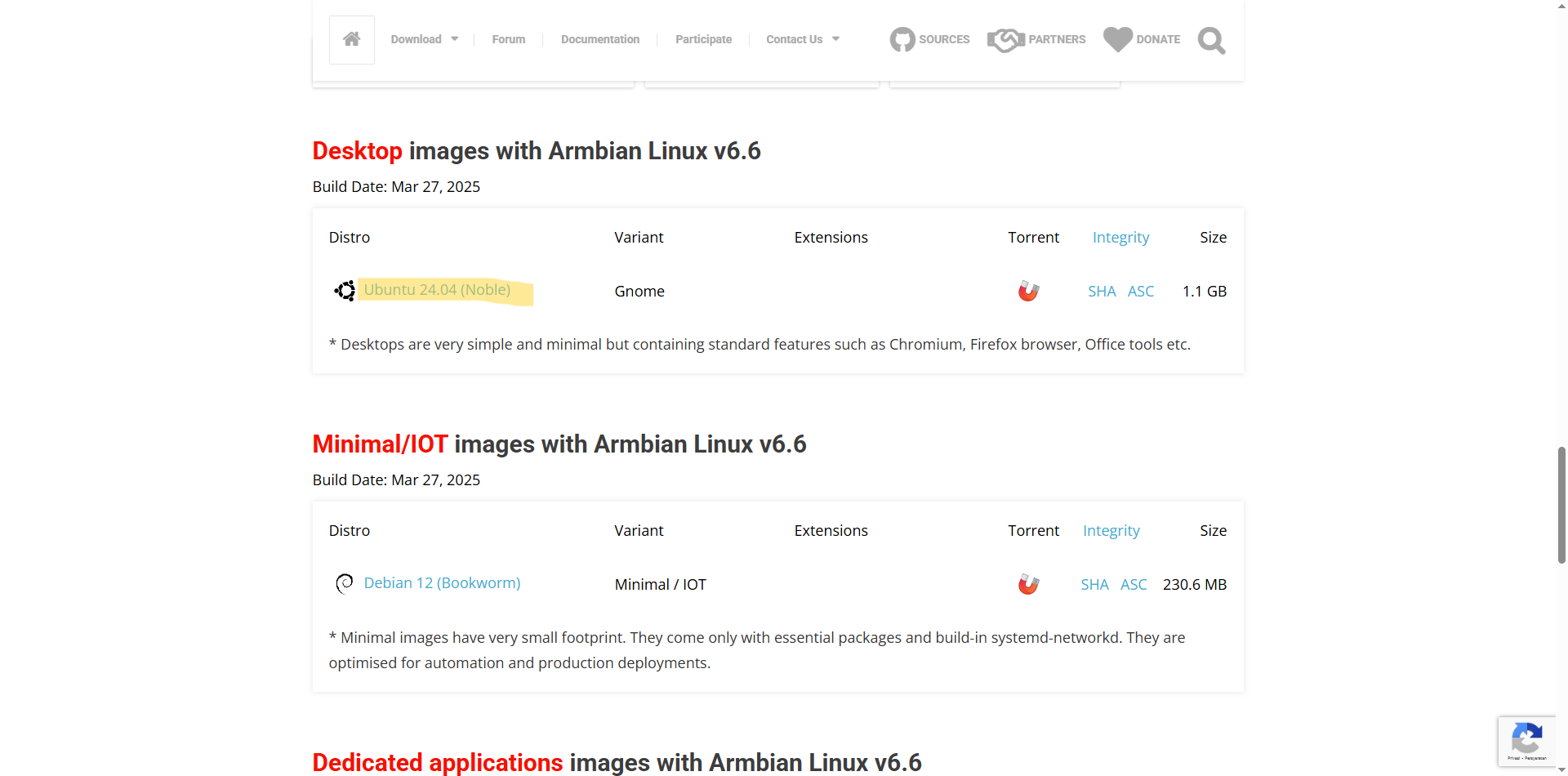Open the Documentation menu item
The image size is (1568, 776).
[599, 39]
